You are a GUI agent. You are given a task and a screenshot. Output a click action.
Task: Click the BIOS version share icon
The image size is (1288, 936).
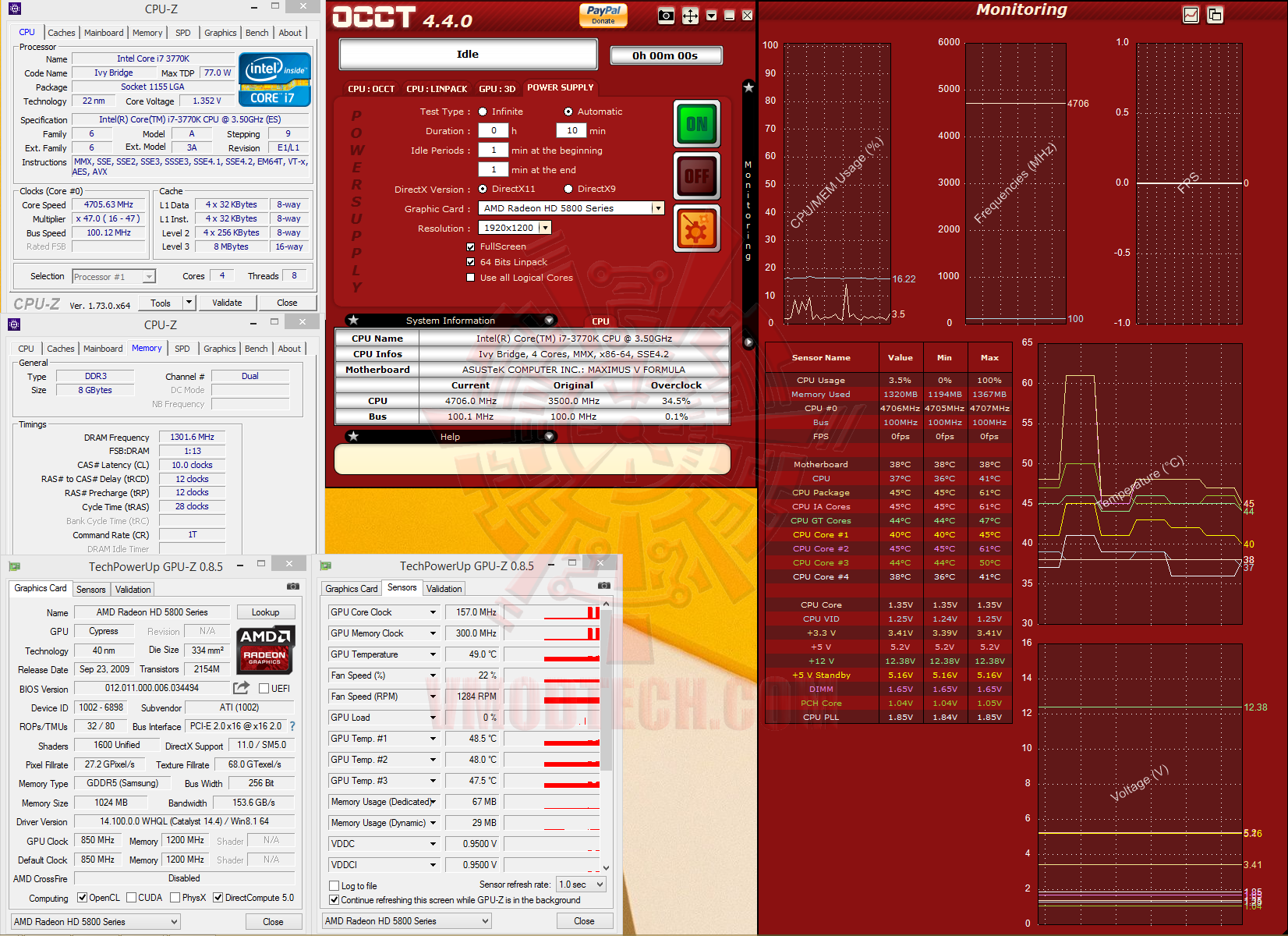241,688
